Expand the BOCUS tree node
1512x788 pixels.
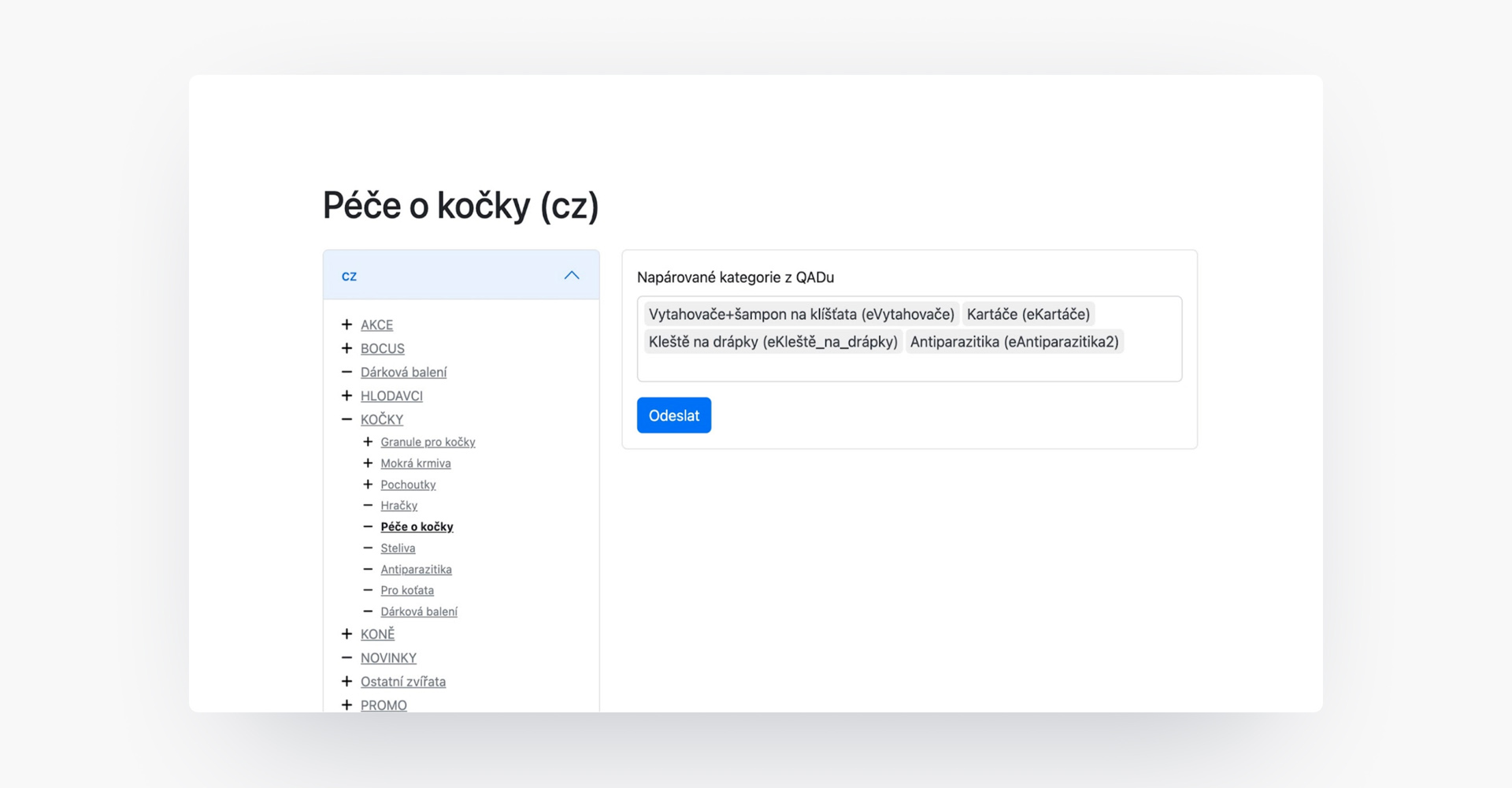coord(346,348)
